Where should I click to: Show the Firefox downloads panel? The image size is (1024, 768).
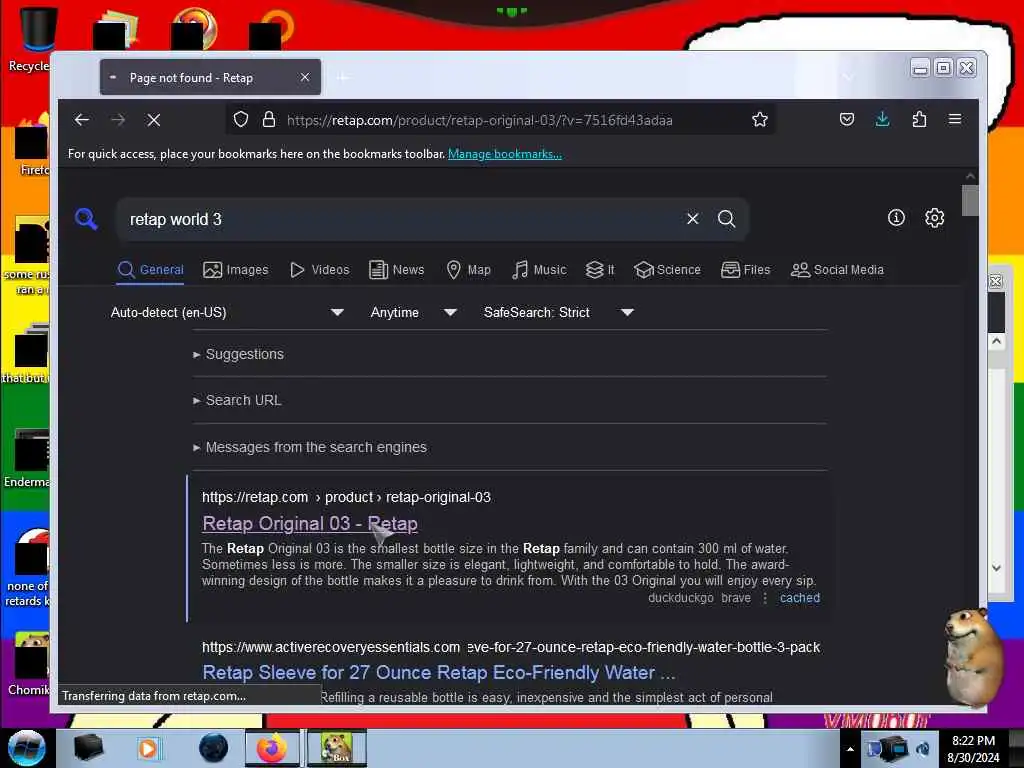click(882, 120)
